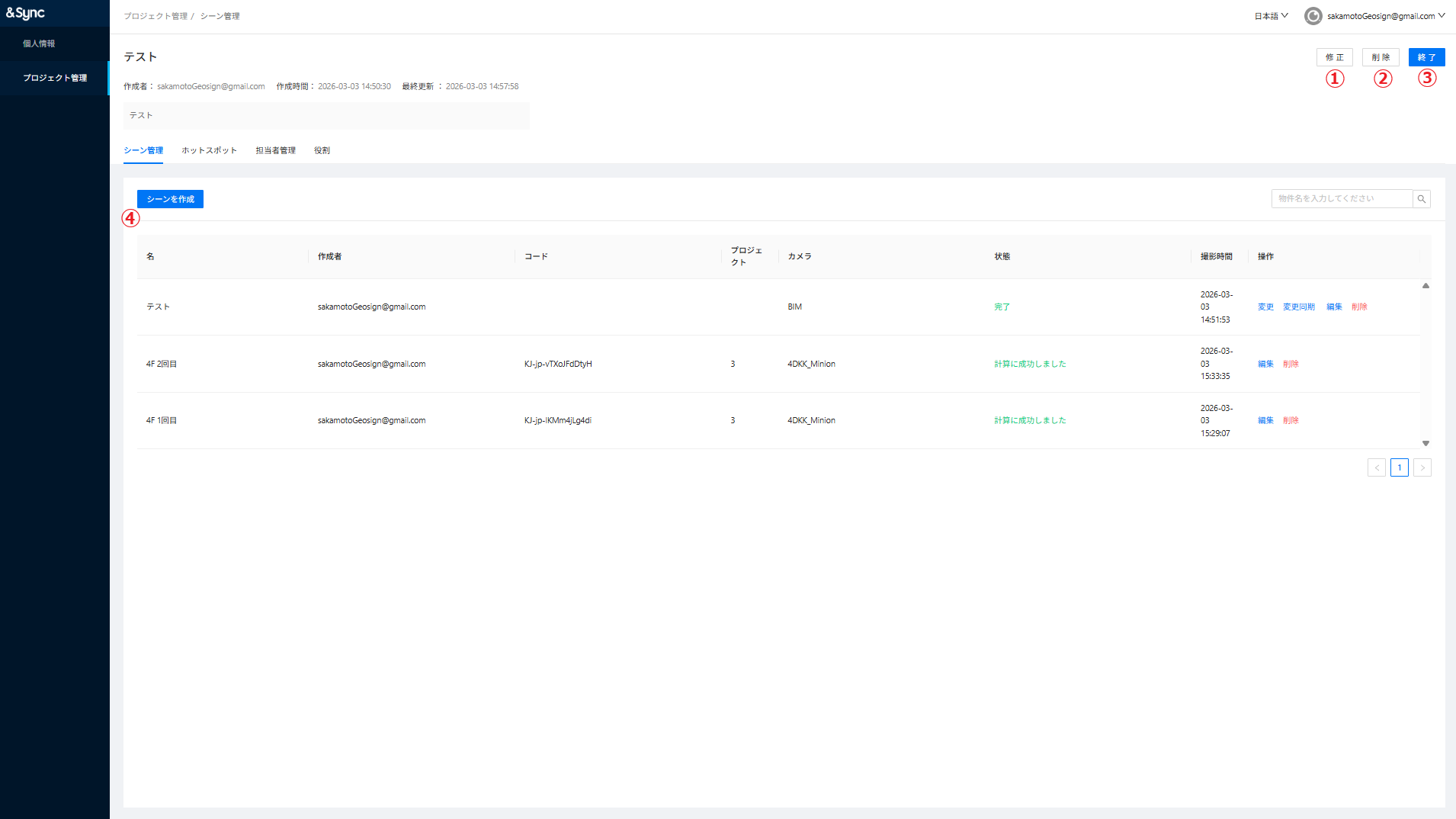
Task: Select プロジェクト管理 in the sidebar
Action: [x=55, y=78]
